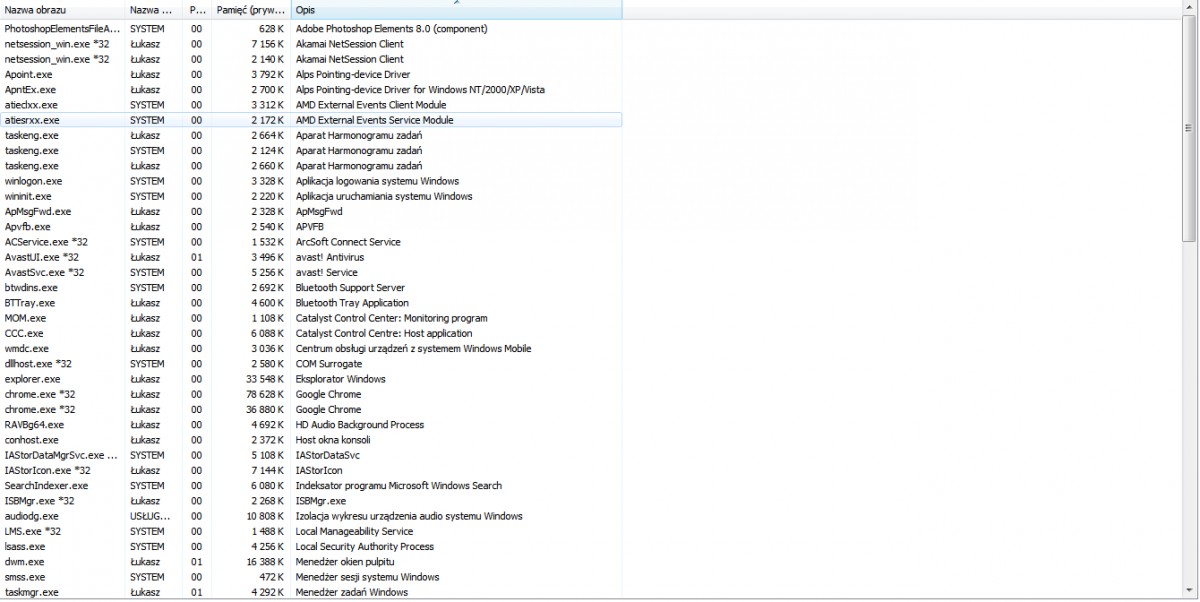Click 'Indeksator programu Microsoft Windows Search' description
Image resolution: width=1200 pixels, height=602 pixels.
(x=399, y=486)
